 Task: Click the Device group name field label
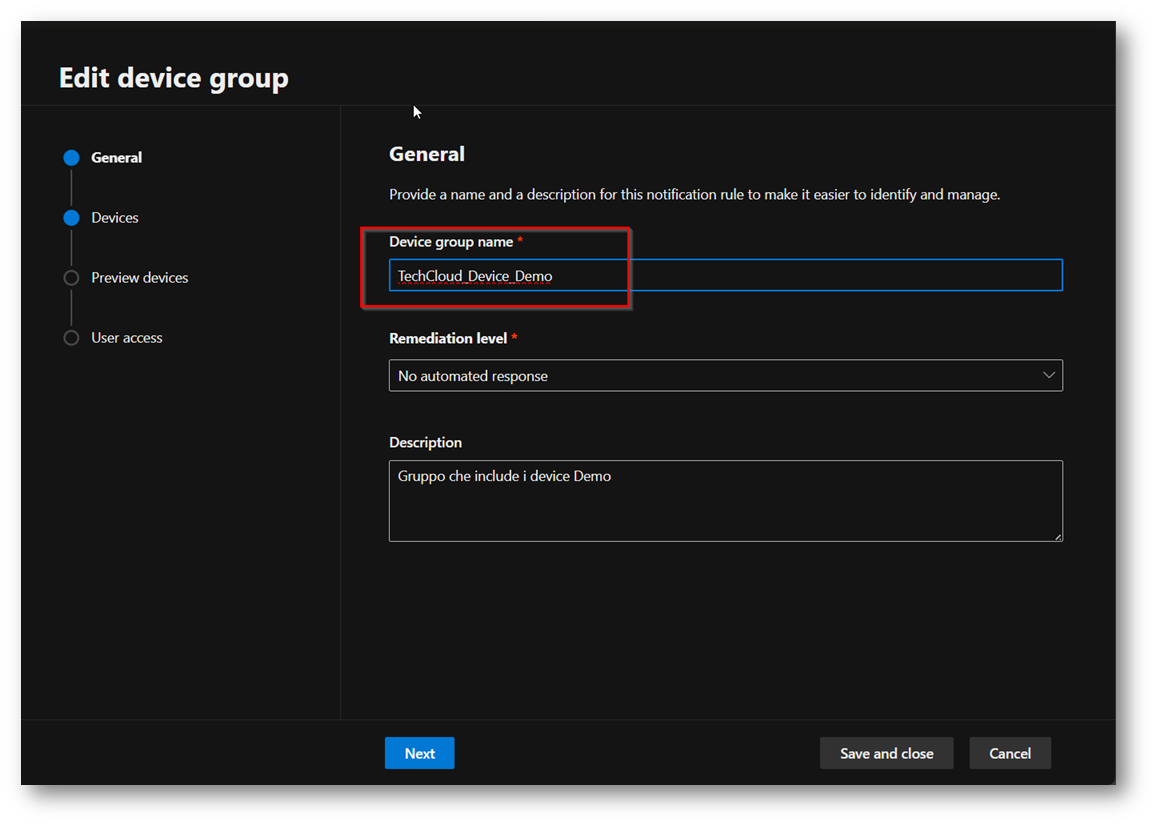(x=451, y=242)
